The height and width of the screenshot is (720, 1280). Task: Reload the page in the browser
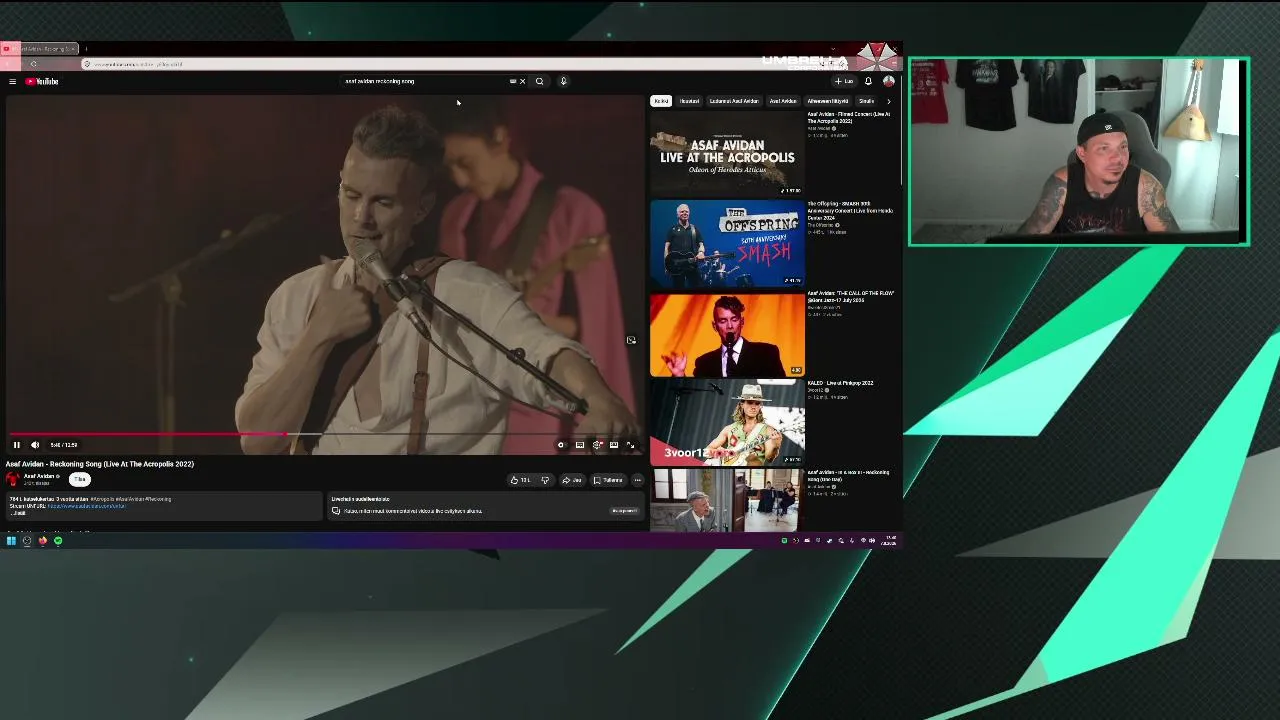[x=33, y=64]
